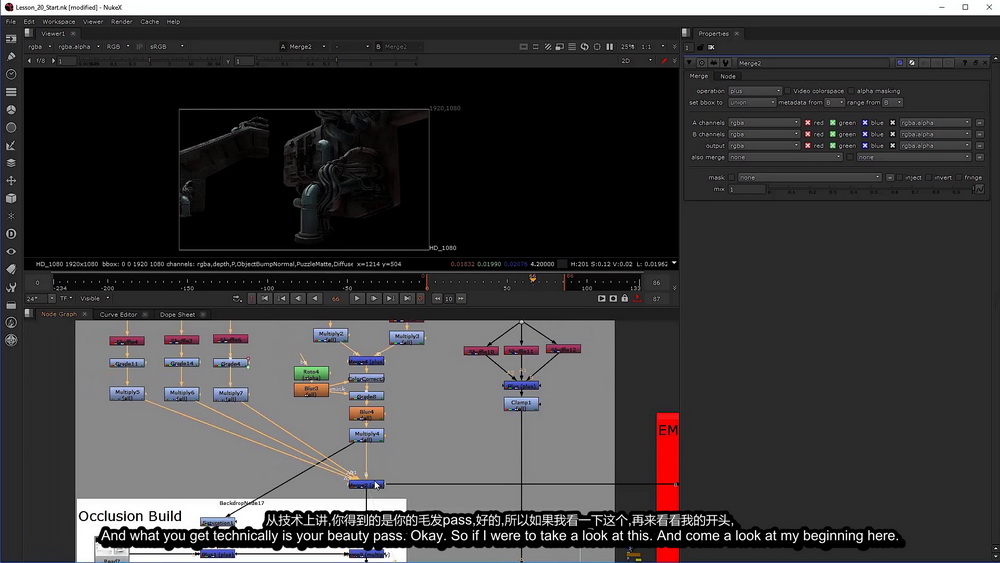Open the Keyer nodes icon
The width and height of the screenshot is (1000, 563).
tap(11, 145)
